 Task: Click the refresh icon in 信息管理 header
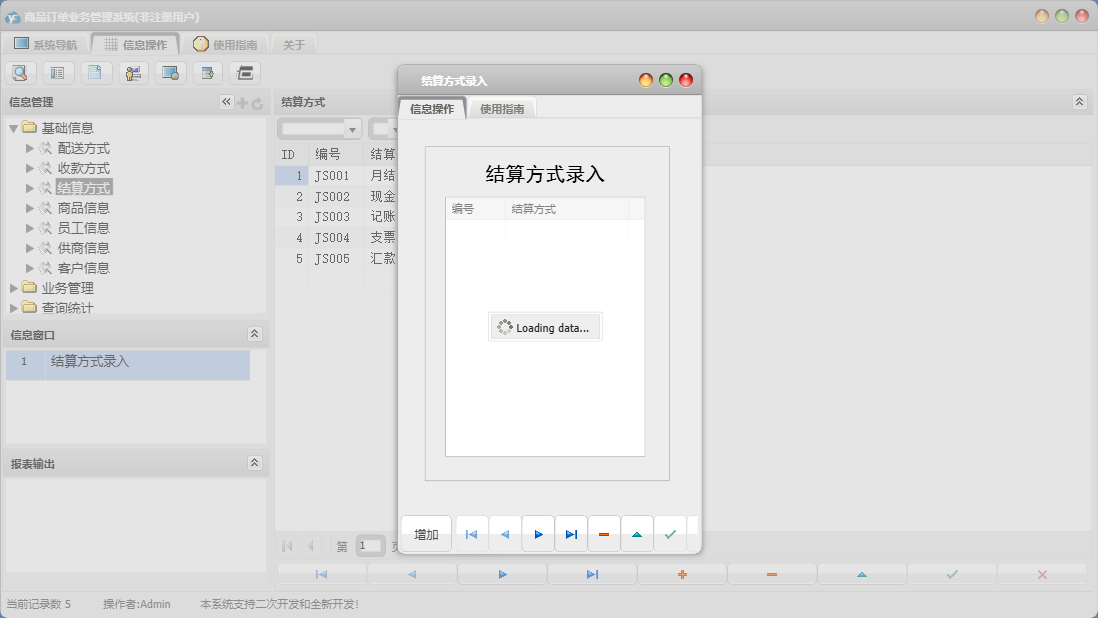[258, 101]
